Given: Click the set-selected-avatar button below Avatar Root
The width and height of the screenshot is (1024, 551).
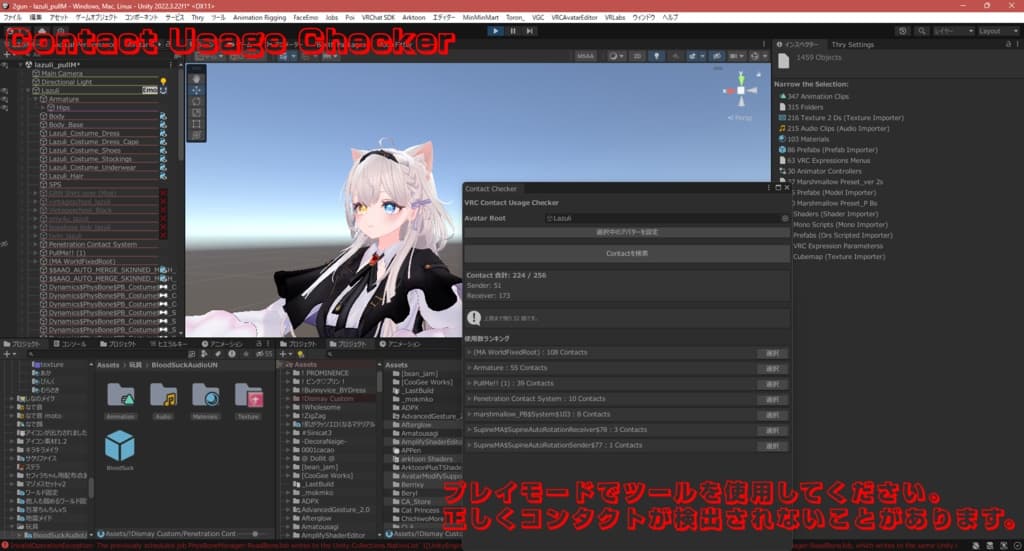Looking at the screenshot, I should (x=626, y=232).
